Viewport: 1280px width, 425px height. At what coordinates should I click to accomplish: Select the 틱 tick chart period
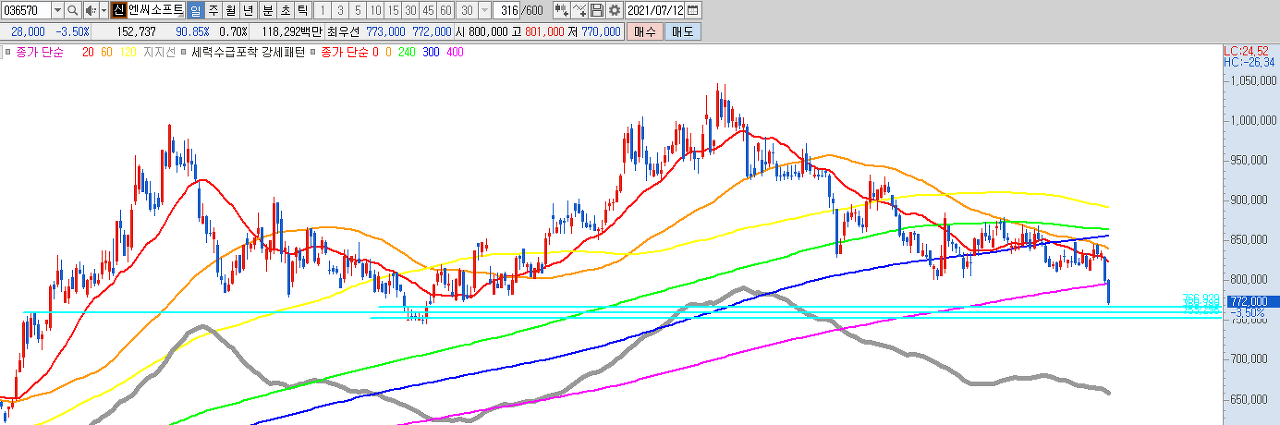302,10
